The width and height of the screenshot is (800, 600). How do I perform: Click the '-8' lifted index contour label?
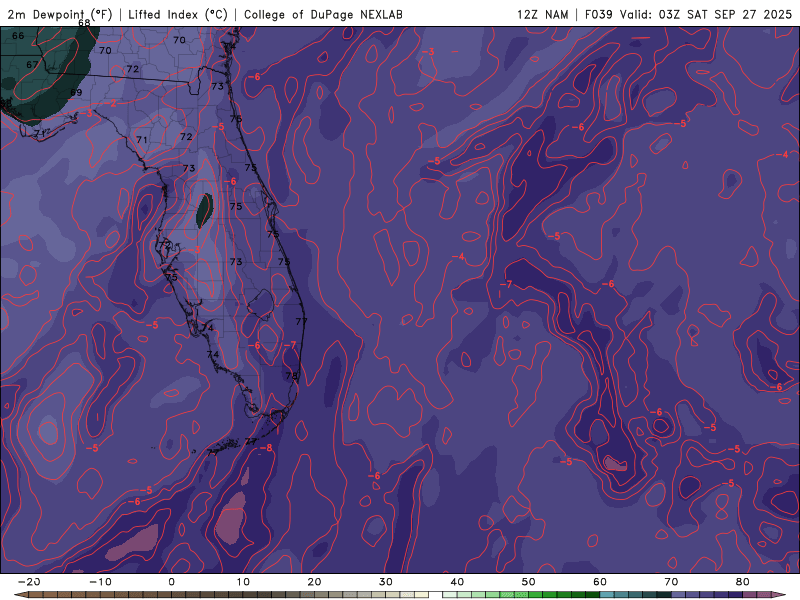click(x=266, y=448)
